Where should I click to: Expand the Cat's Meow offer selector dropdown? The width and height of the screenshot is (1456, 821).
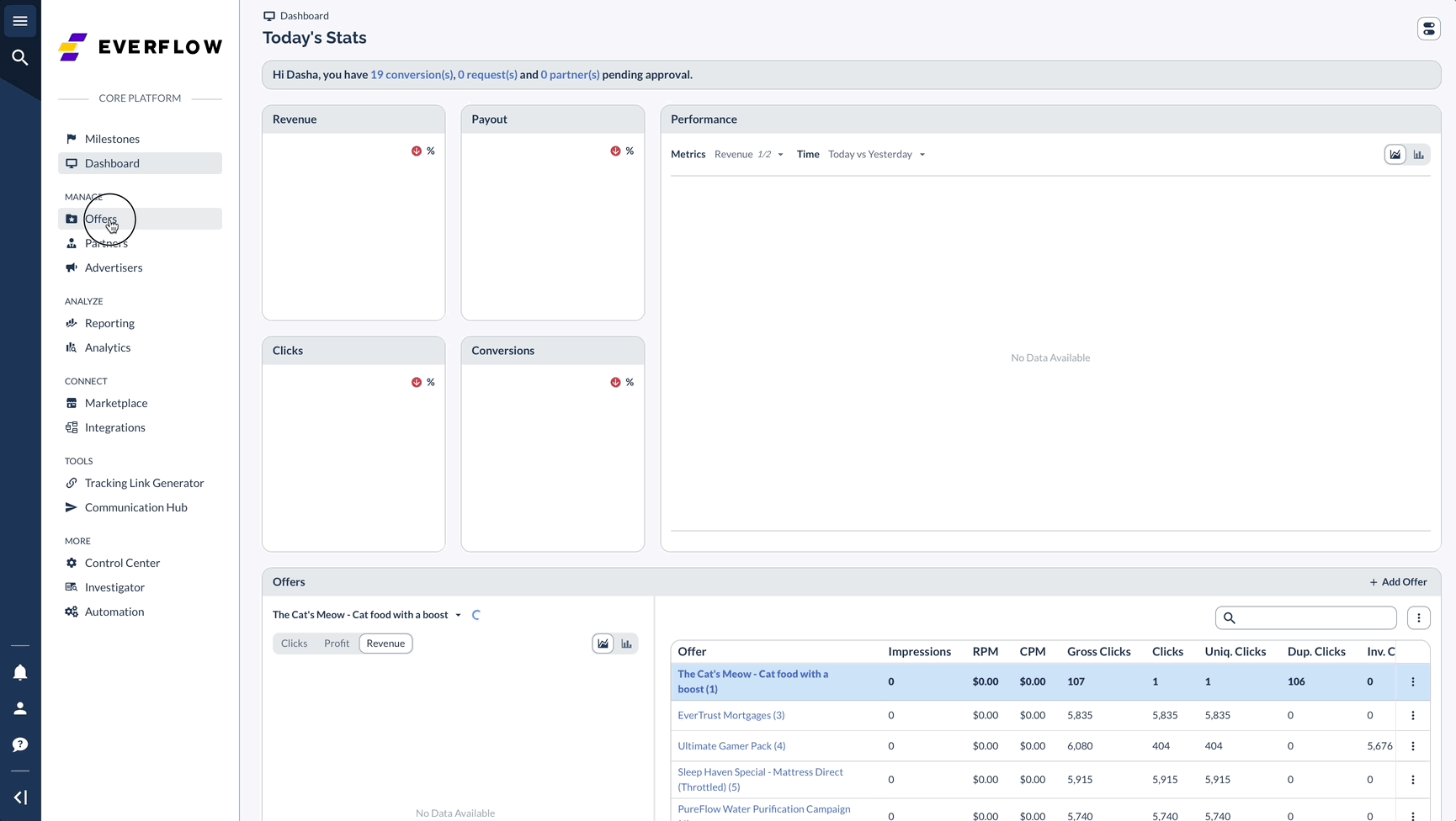(367, 615)
